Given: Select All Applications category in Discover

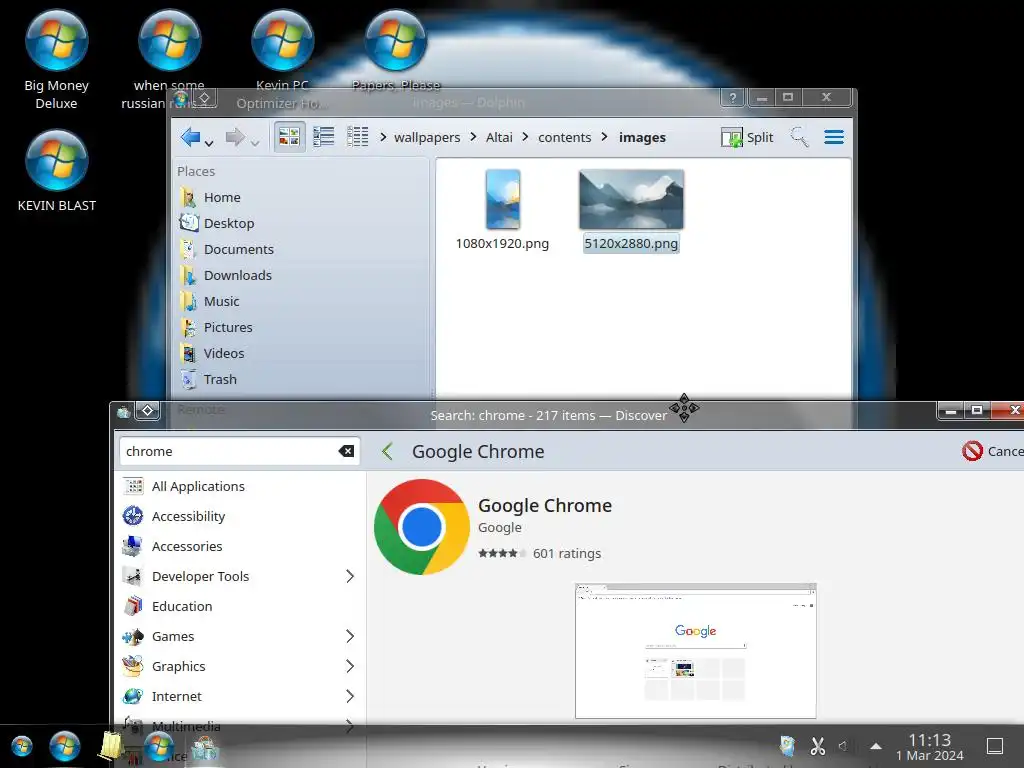Looking at the screenshot, I should tap(240, 487).
